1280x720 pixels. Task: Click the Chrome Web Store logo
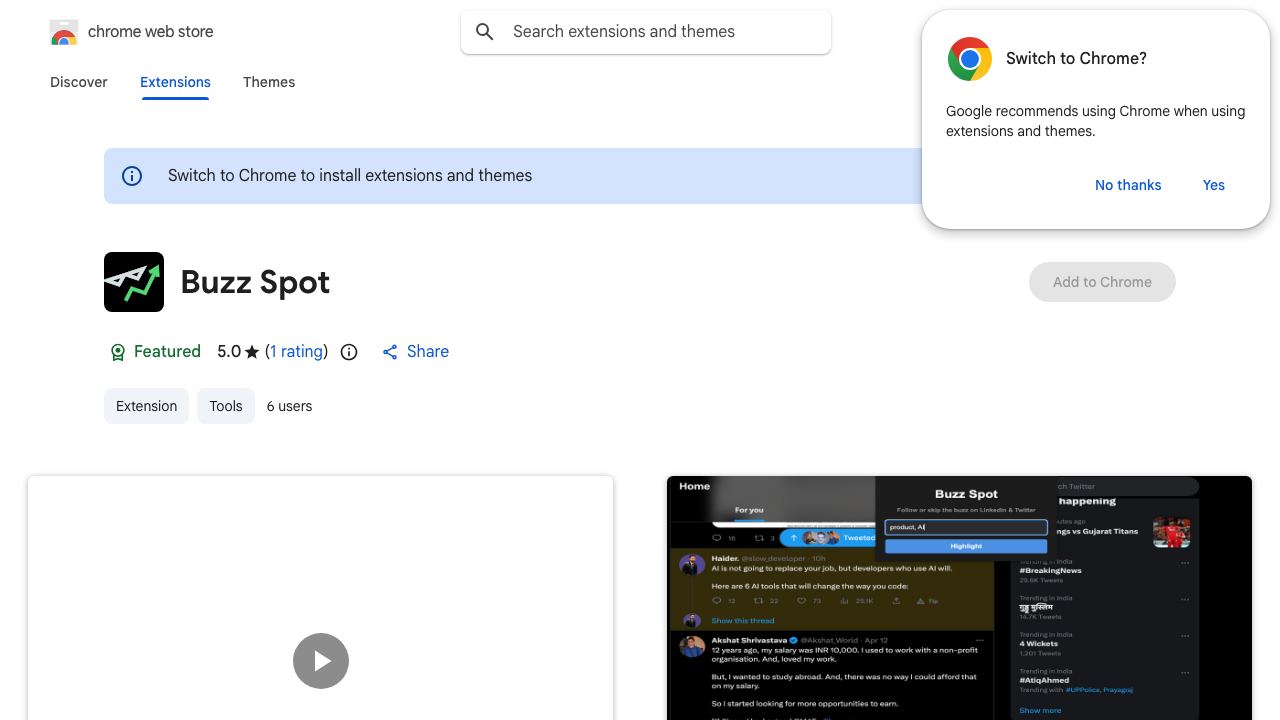64,32
